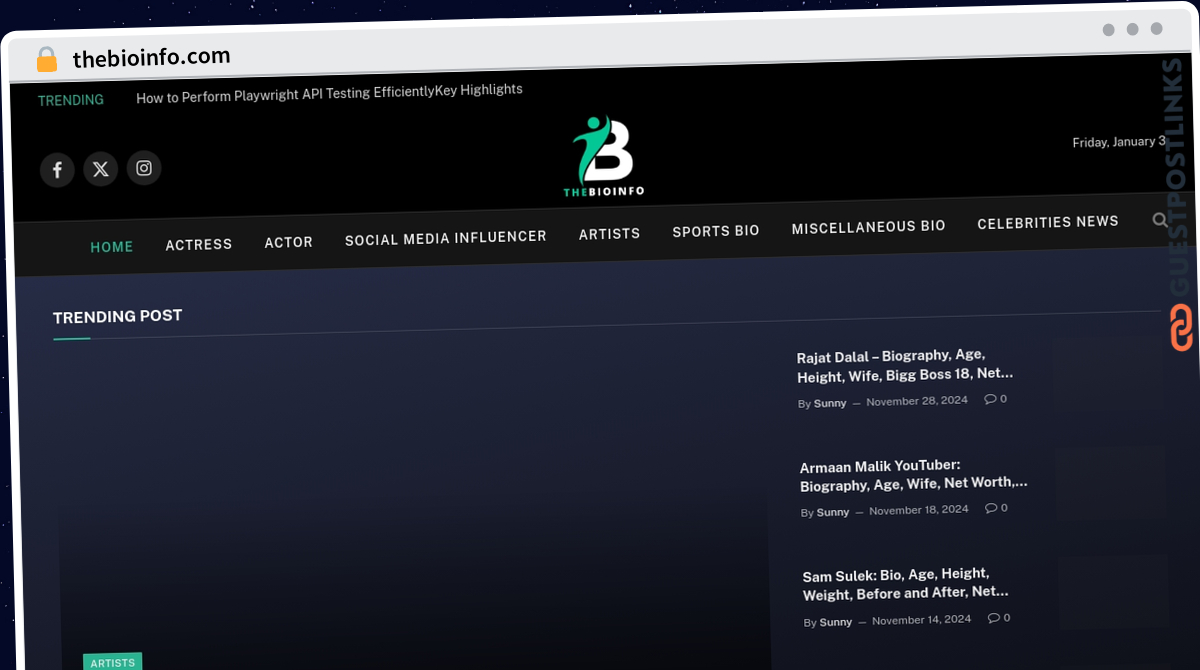This screenshot has height=670, width=1200.
Task: Open the Facebook social icon
Action: [x=57, y=170]
